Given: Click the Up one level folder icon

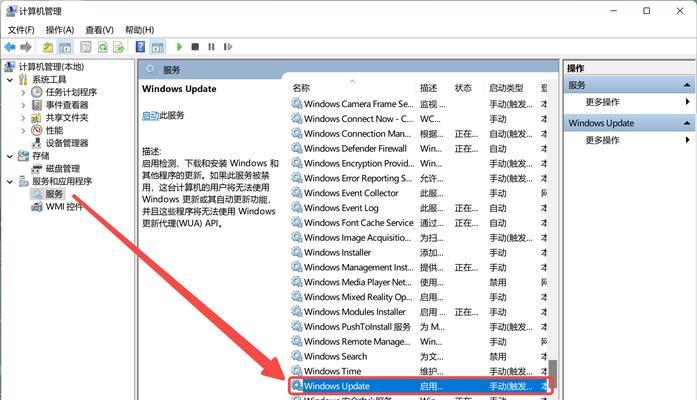Looking at the screenshot, I should tap(48, 47).
